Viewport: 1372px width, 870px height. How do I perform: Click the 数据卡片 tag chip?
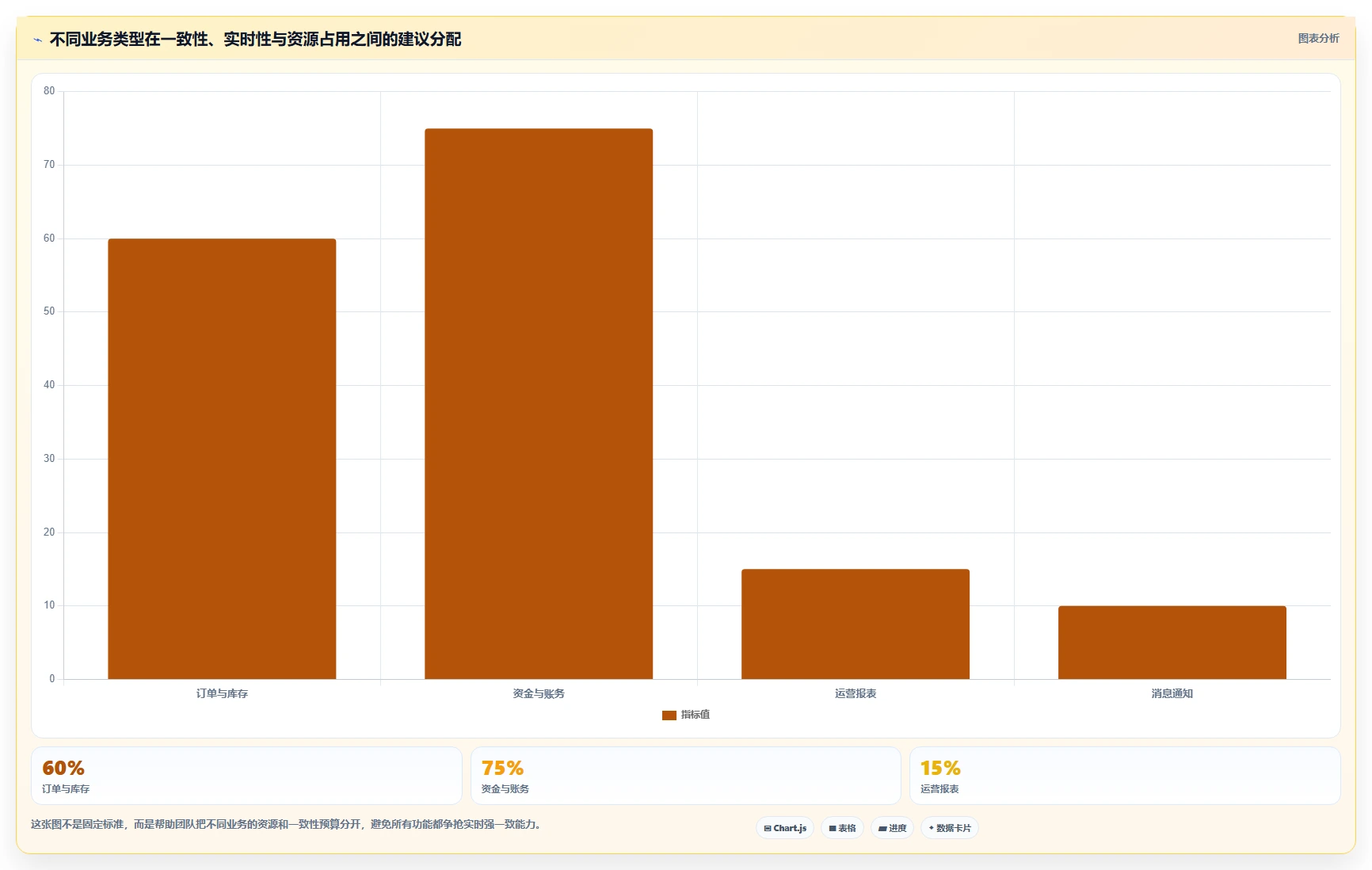click(x=950, y=828)
